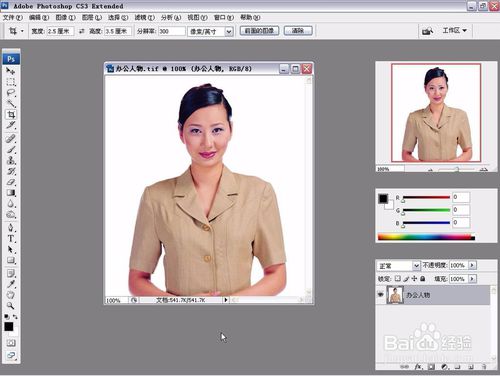Viewport: 500px width, 376px height.
Task: Toggle lock position
Action: click(x=414, y=278)
